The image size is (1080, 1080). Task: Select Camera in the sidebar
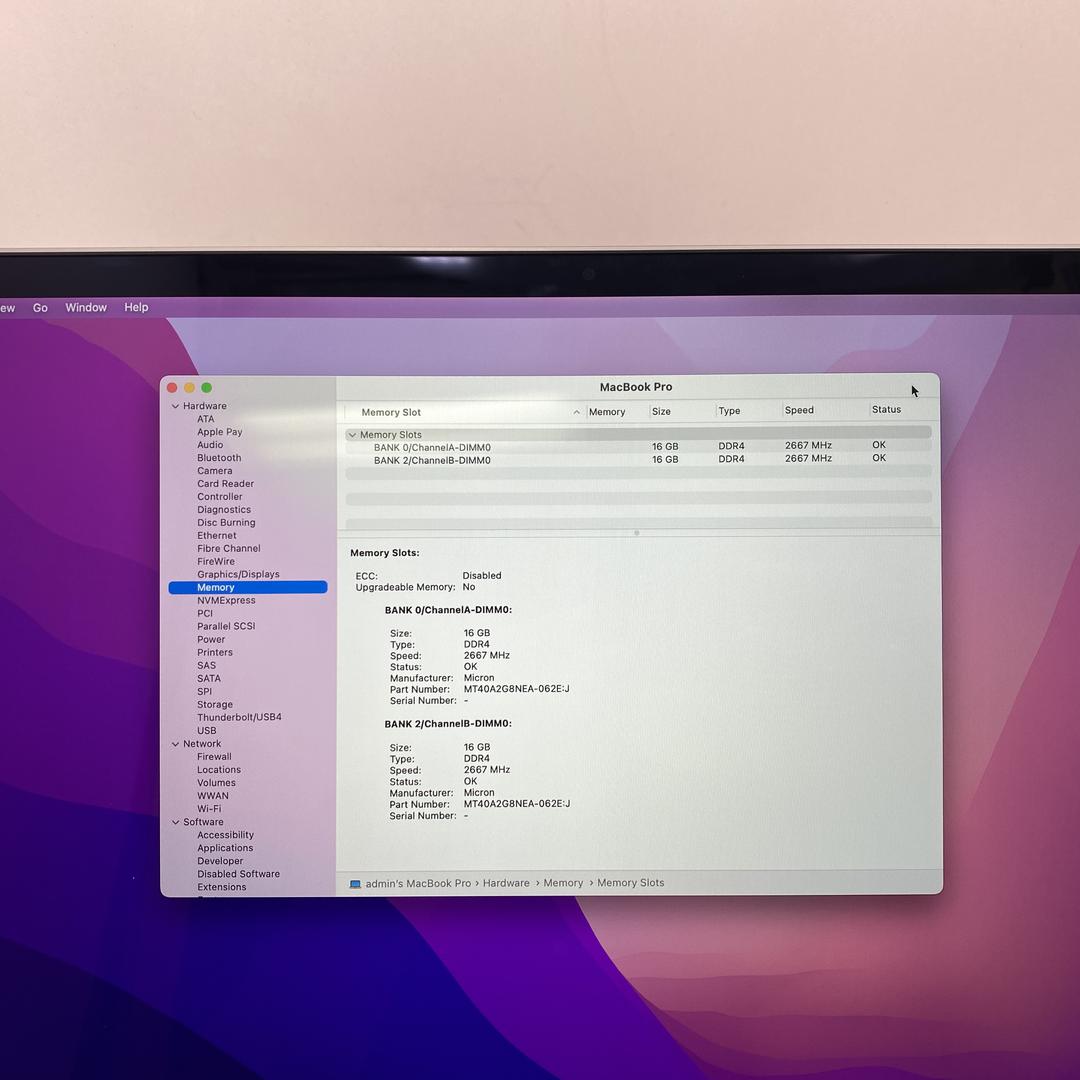pyautogui.click(x=214, y=470)
